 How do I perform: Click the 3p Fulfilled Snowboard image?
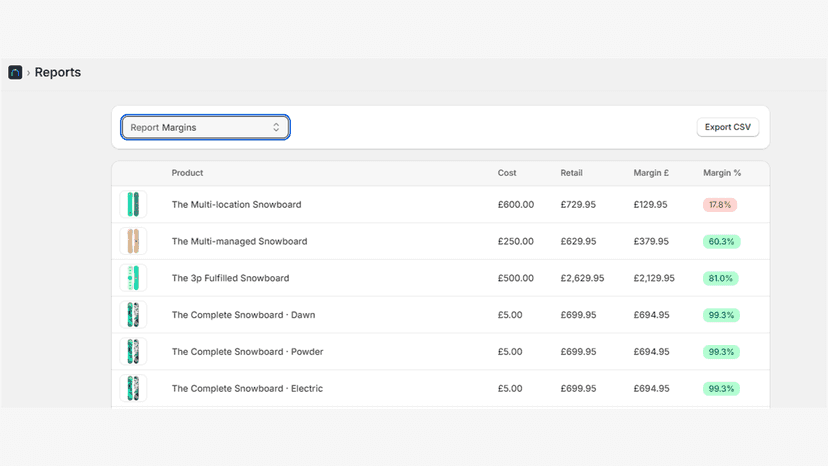click(x=133, y=278)
